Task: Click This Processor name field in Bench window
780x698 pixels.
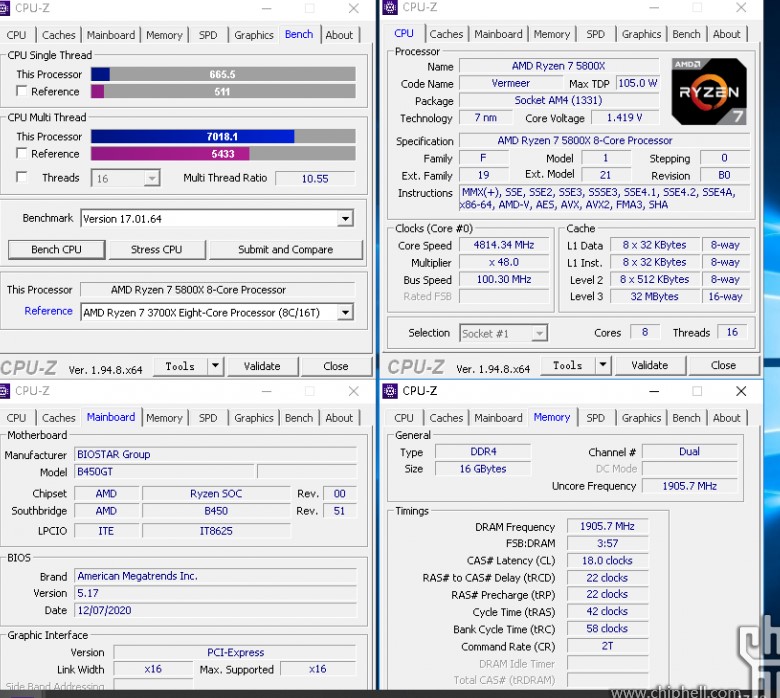Action: 218,290
